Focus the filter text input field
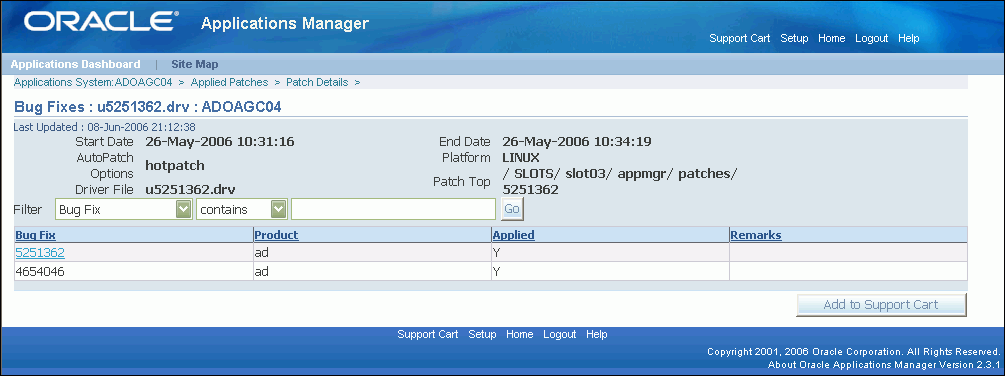 pyautogui.click(x=393, y=209)
